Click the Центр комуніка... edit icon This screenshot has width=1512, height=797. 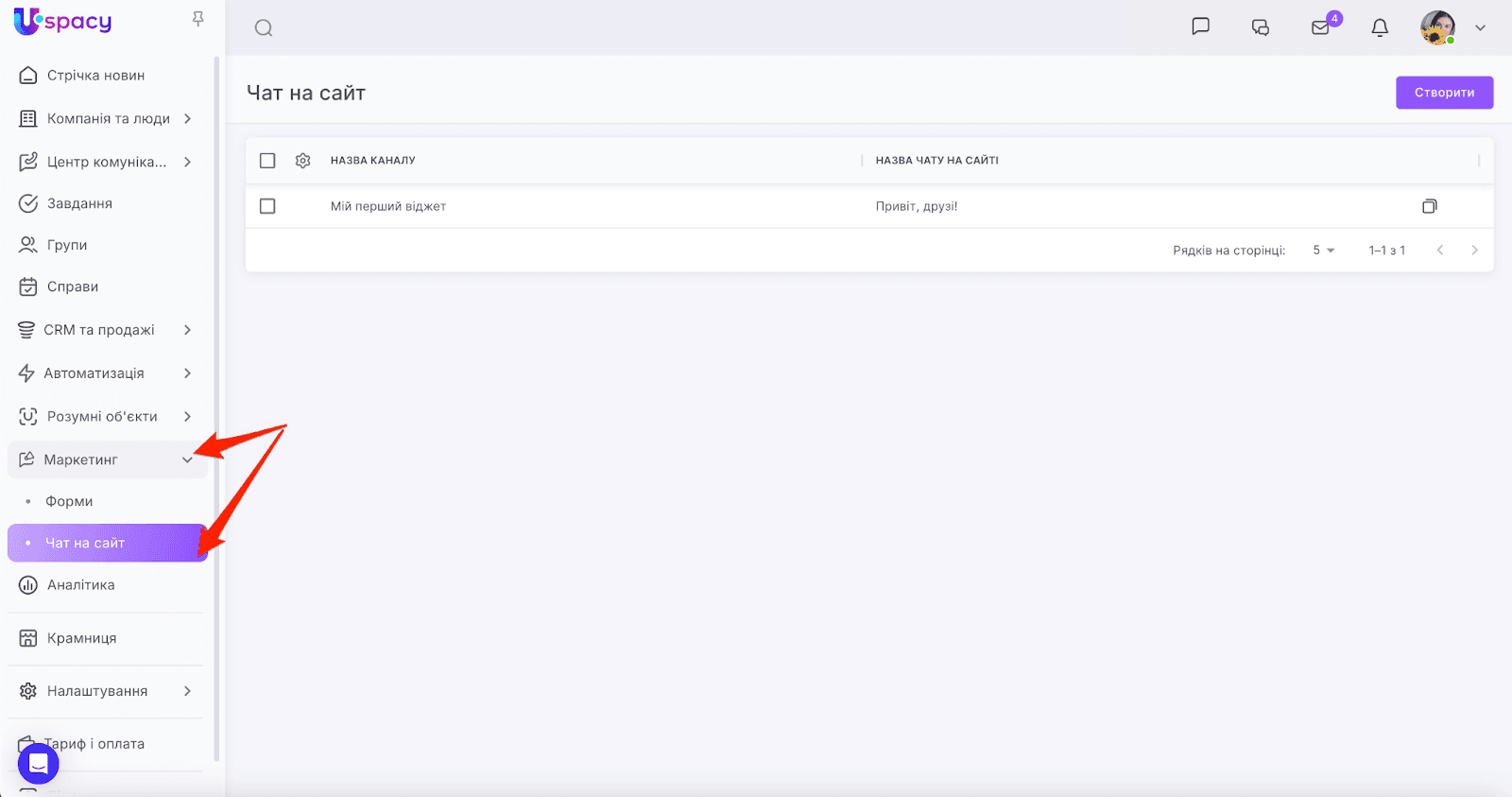tap(28, 162)
